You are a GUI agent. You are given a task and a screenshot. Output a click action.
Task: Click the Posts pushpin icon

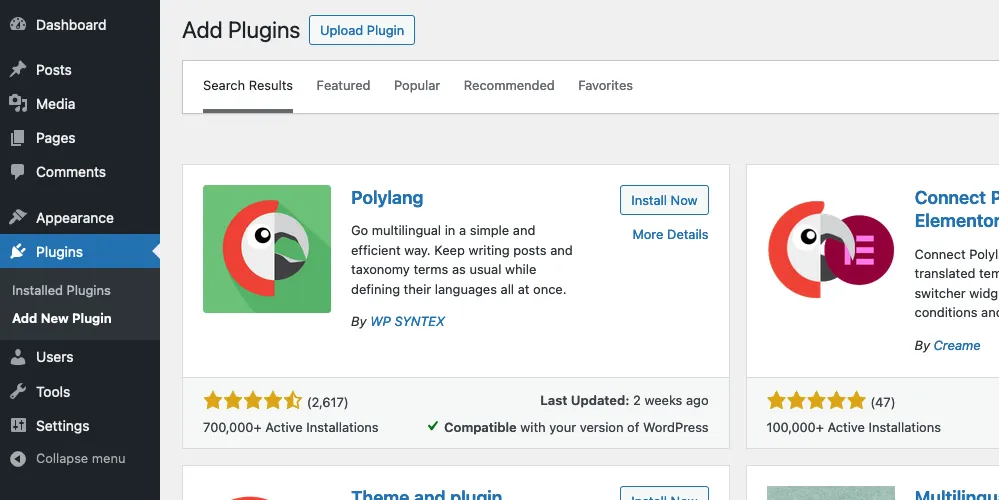pos(18,69)
